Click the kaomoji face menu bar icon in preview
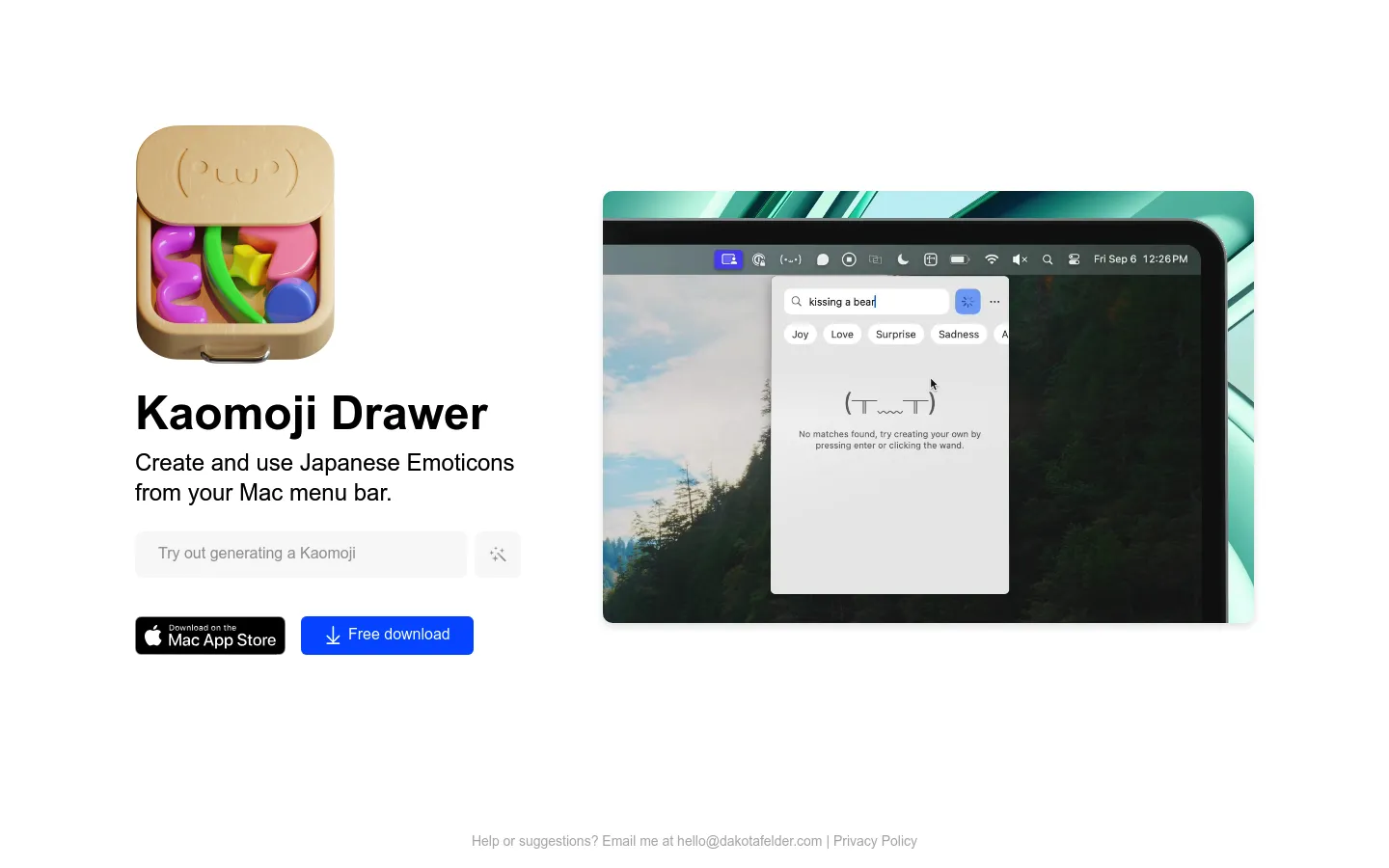This screenshot has height=868, width=1389. click(791, 259)
